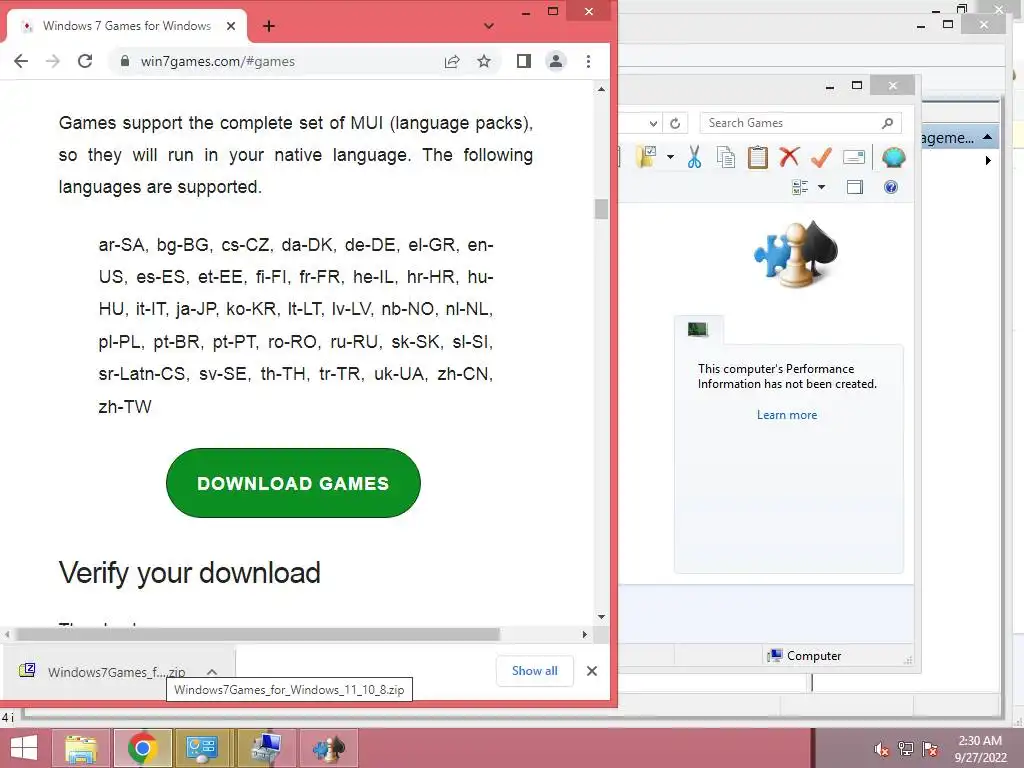Refresh the Games explorer window
Image resolution: width=1024 pixels, height=768 pixels.
(675, 123)
